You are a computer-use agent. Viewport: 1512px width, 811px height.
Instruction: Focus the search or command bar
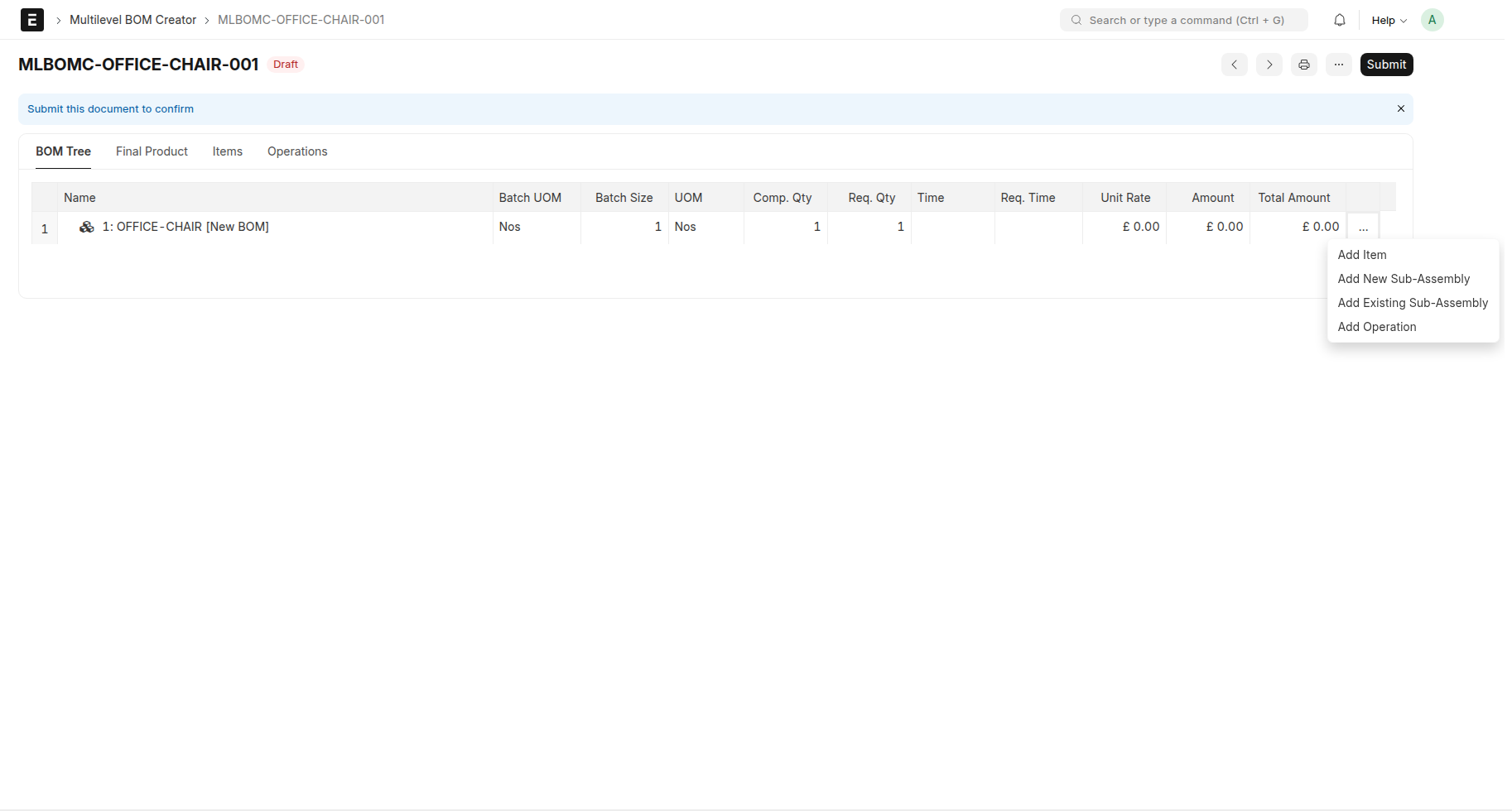pos(1184,20)
